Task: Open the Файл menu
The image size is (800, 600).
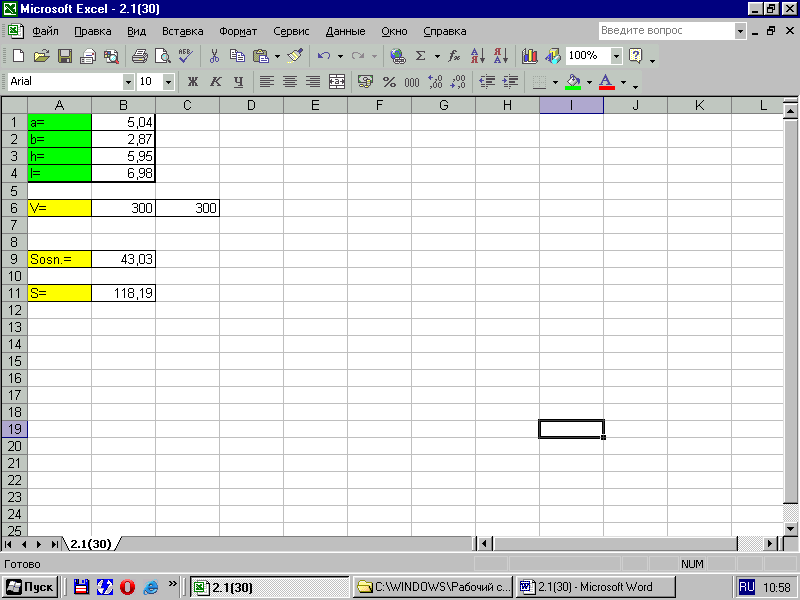Action: tap(45, 31)
